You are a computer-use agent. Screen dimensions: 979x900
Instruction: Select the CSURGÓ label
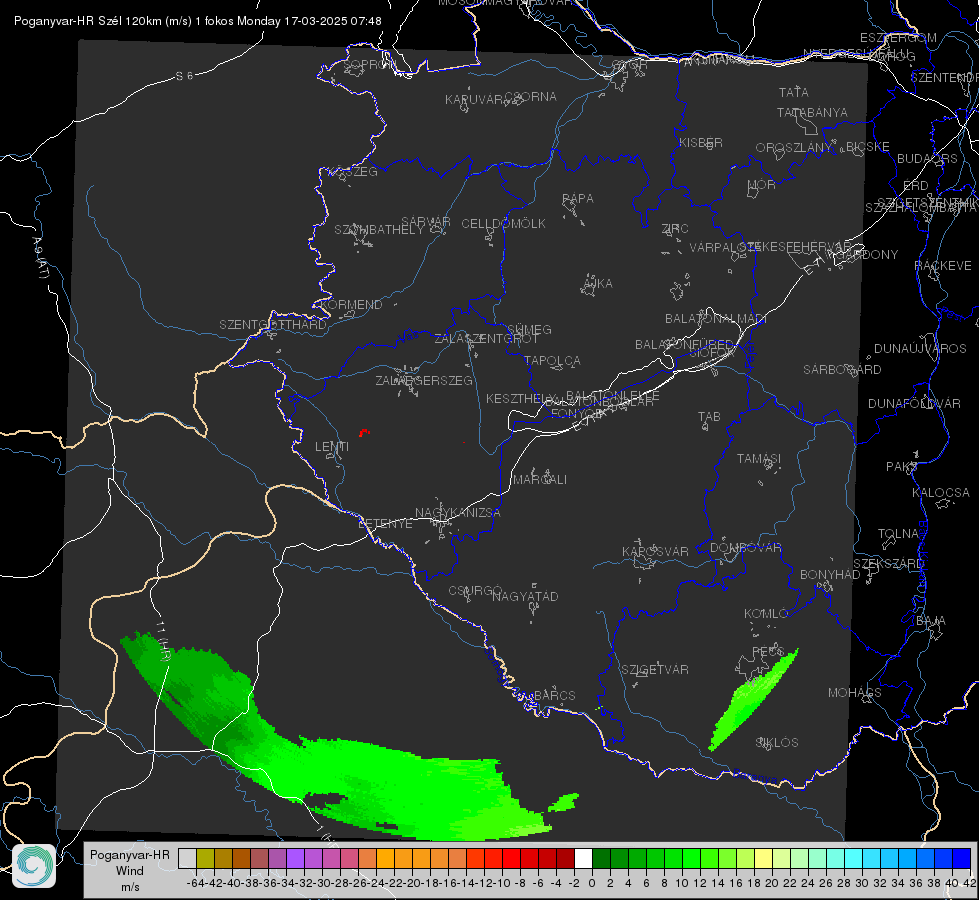point(475,590)
